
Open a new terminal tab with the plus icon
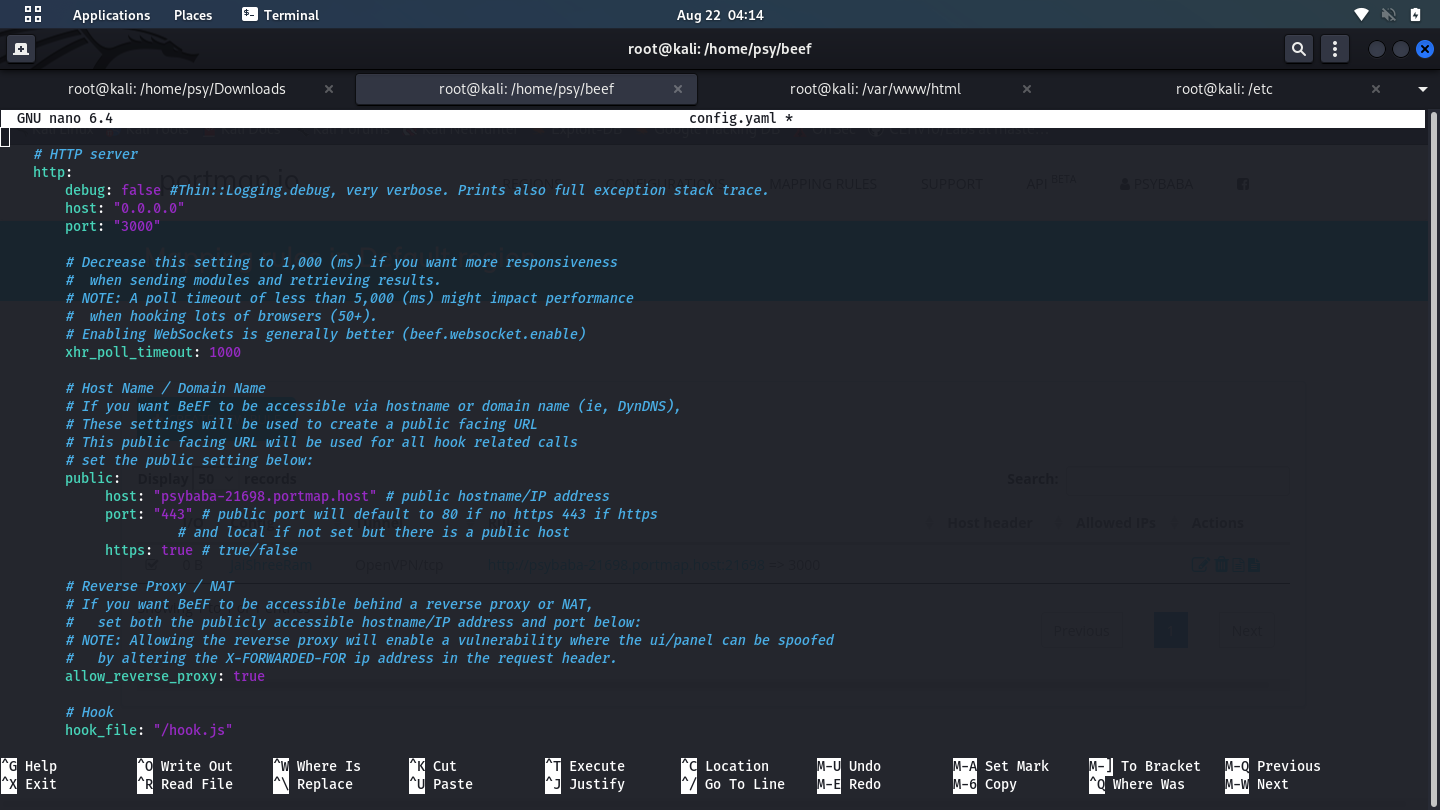coord(20,48)
